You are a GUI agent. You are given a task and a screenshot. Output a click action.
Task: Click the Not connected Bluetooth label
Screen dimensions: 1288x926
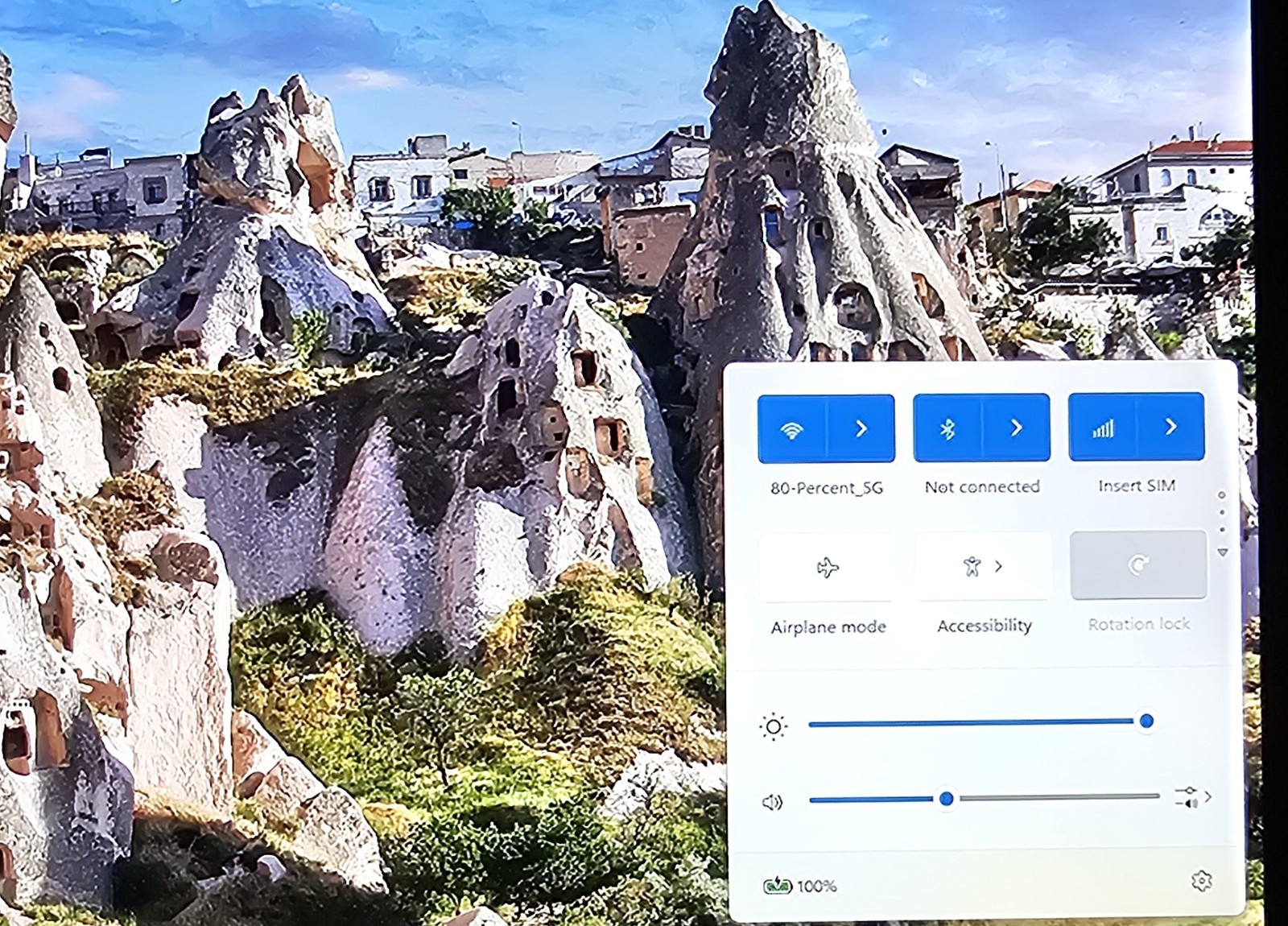click(x=982, y=486)
